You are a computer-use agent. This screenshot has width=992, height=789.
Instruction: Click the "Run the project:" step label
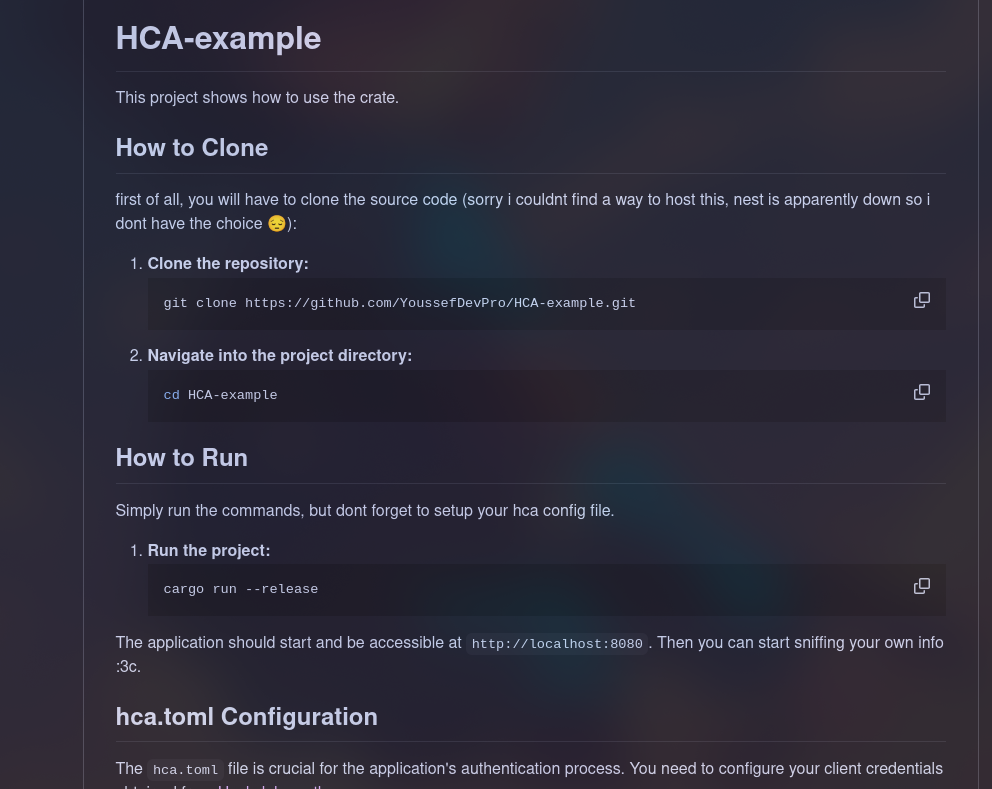[208, 551]
